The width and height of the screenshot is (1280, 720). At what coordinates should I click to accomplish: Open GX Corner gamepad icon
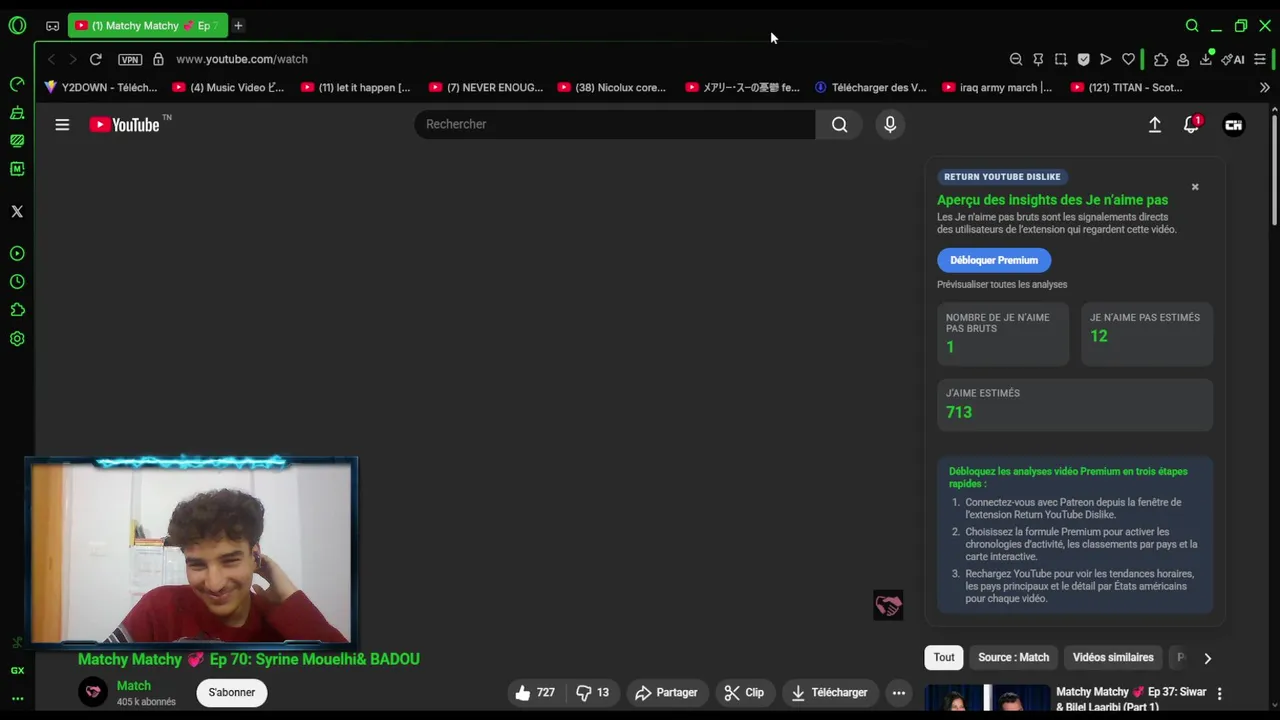click(52, 26)
